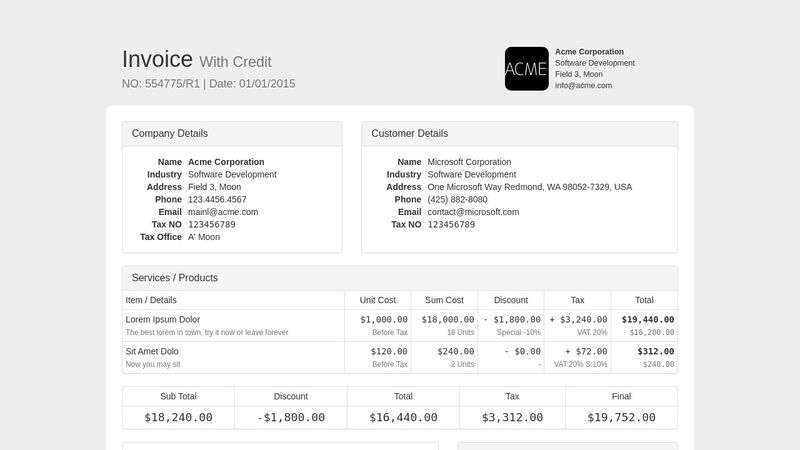Click company address Field 3, Moon in Company Details

pos(214,187)
